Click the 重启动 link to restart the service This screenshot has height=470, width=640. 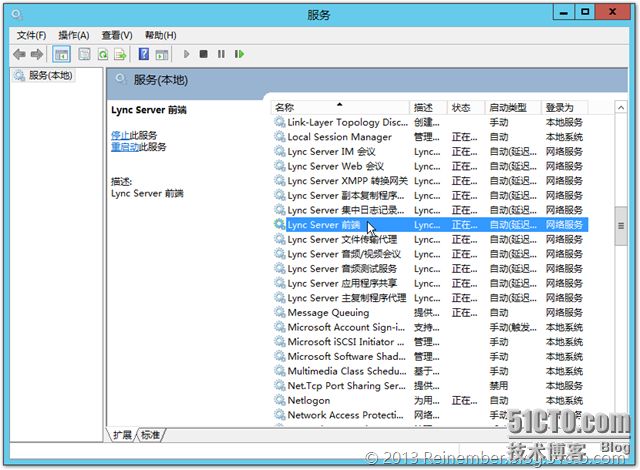(x=125, y=147)
